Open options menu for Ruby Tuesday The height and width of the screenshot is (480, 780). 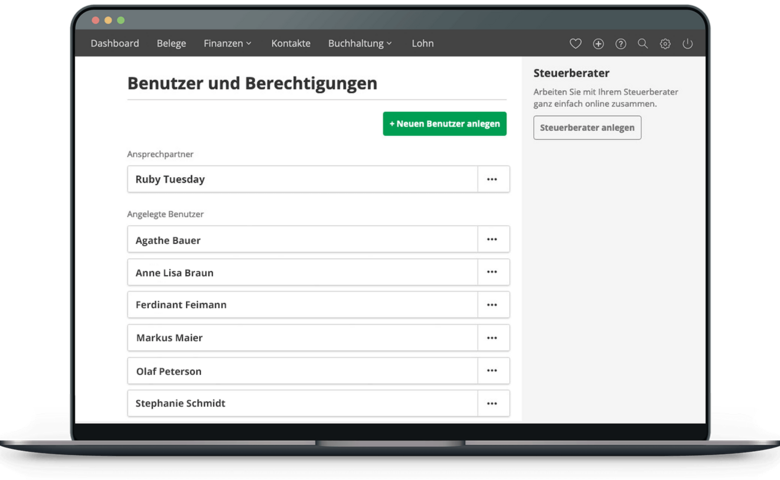click(492, 179)
